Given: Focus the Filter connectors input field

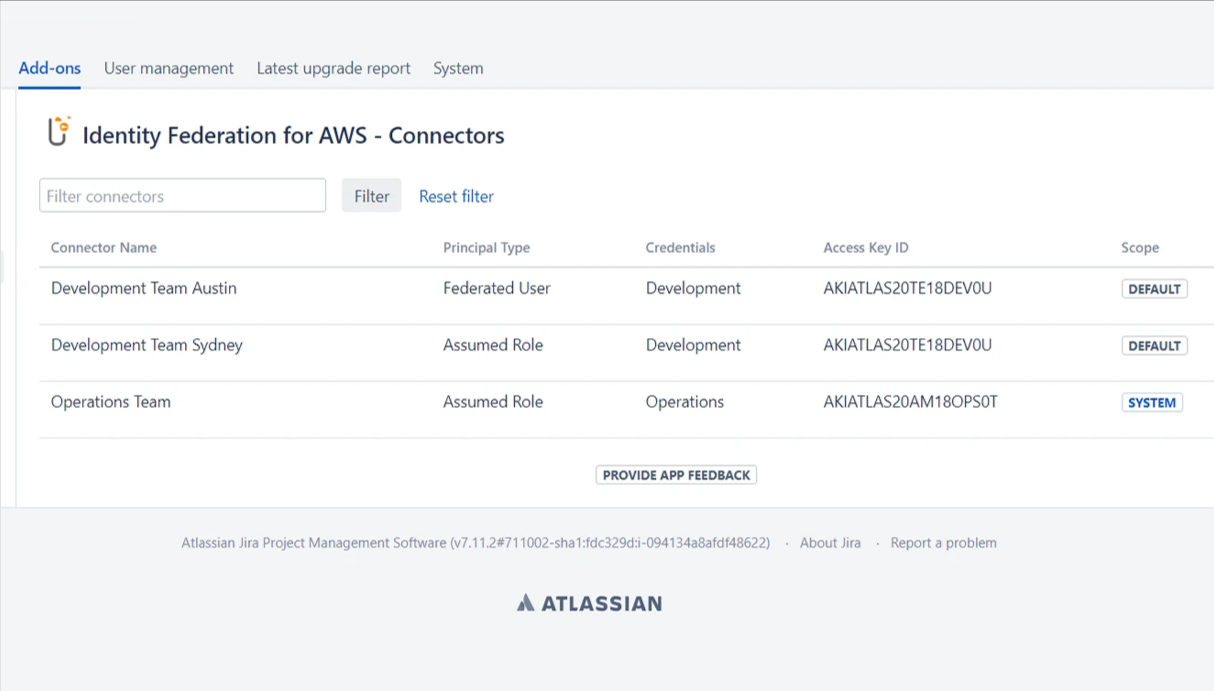Looking at the screenshot, I should tap(182, 196).
